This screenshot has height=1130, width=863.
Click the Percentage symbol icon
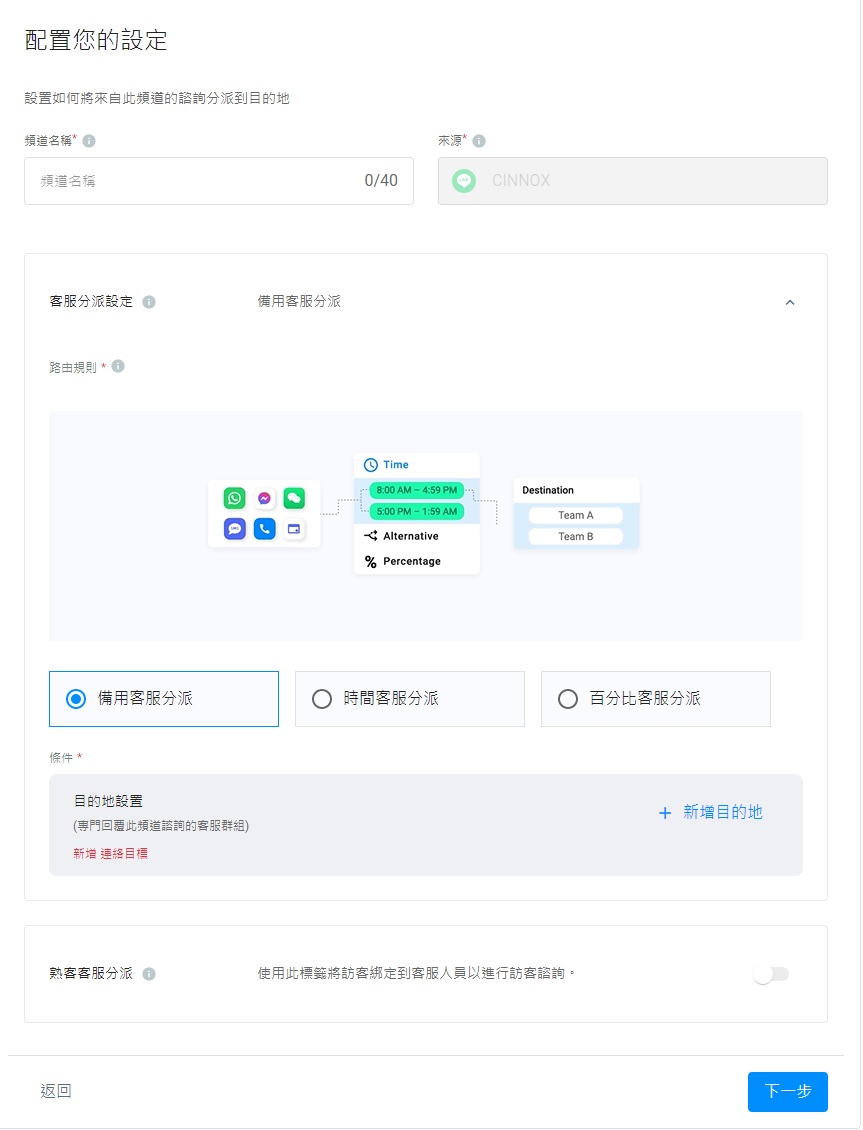(371, 561)
